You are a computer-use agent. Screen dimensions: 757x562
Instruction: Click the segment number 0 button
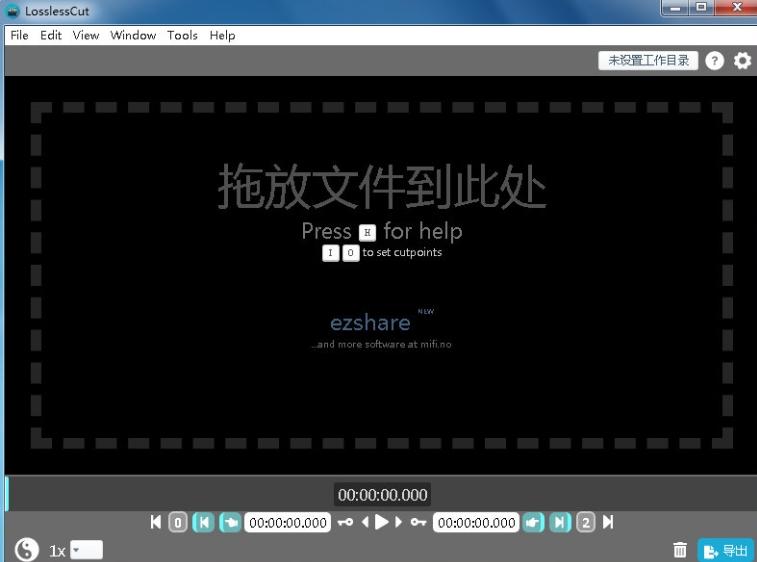click(x=178, y=522)
